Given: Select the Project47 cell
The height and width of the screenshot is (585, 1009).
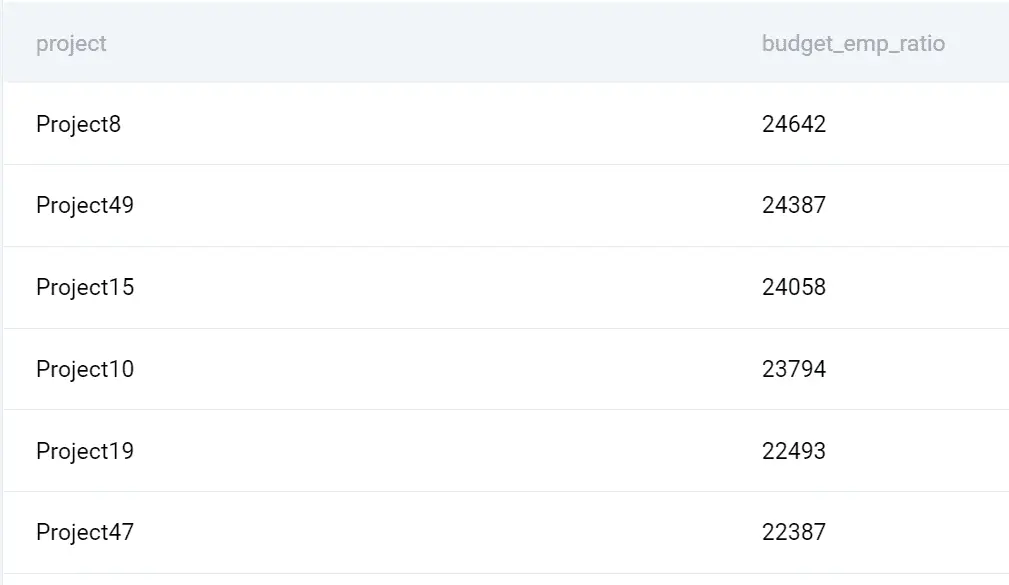Looking at the screenshot, I should coord(85,532).
